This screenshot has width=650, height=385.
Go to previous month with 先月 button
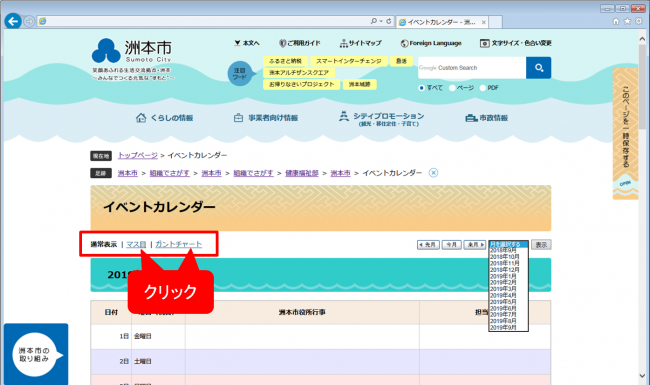click(x=428, y=245)
